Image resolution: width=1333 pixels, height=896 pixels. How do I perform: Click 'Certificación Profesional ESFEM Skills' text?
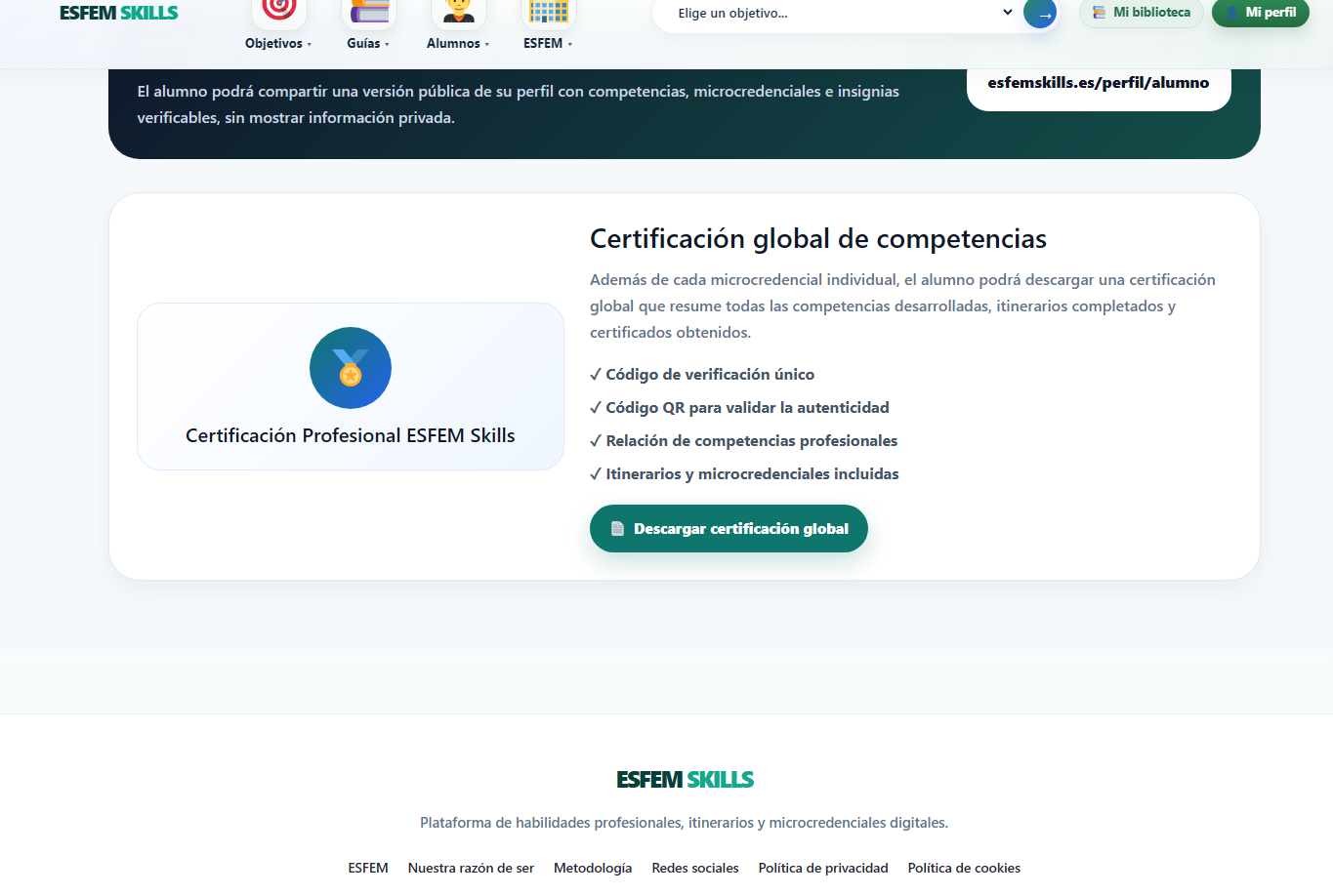coord(351,435)
